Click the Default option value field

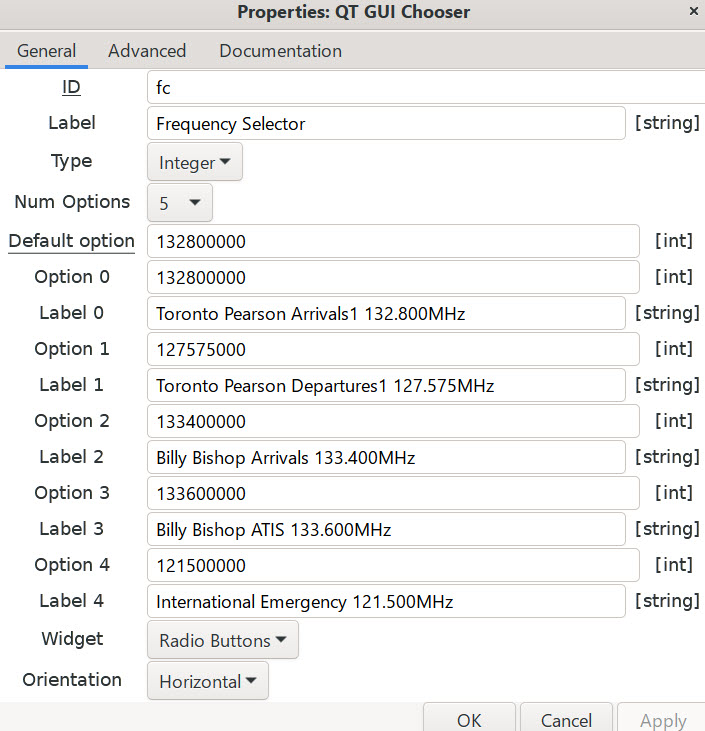(x=392, y=241)
